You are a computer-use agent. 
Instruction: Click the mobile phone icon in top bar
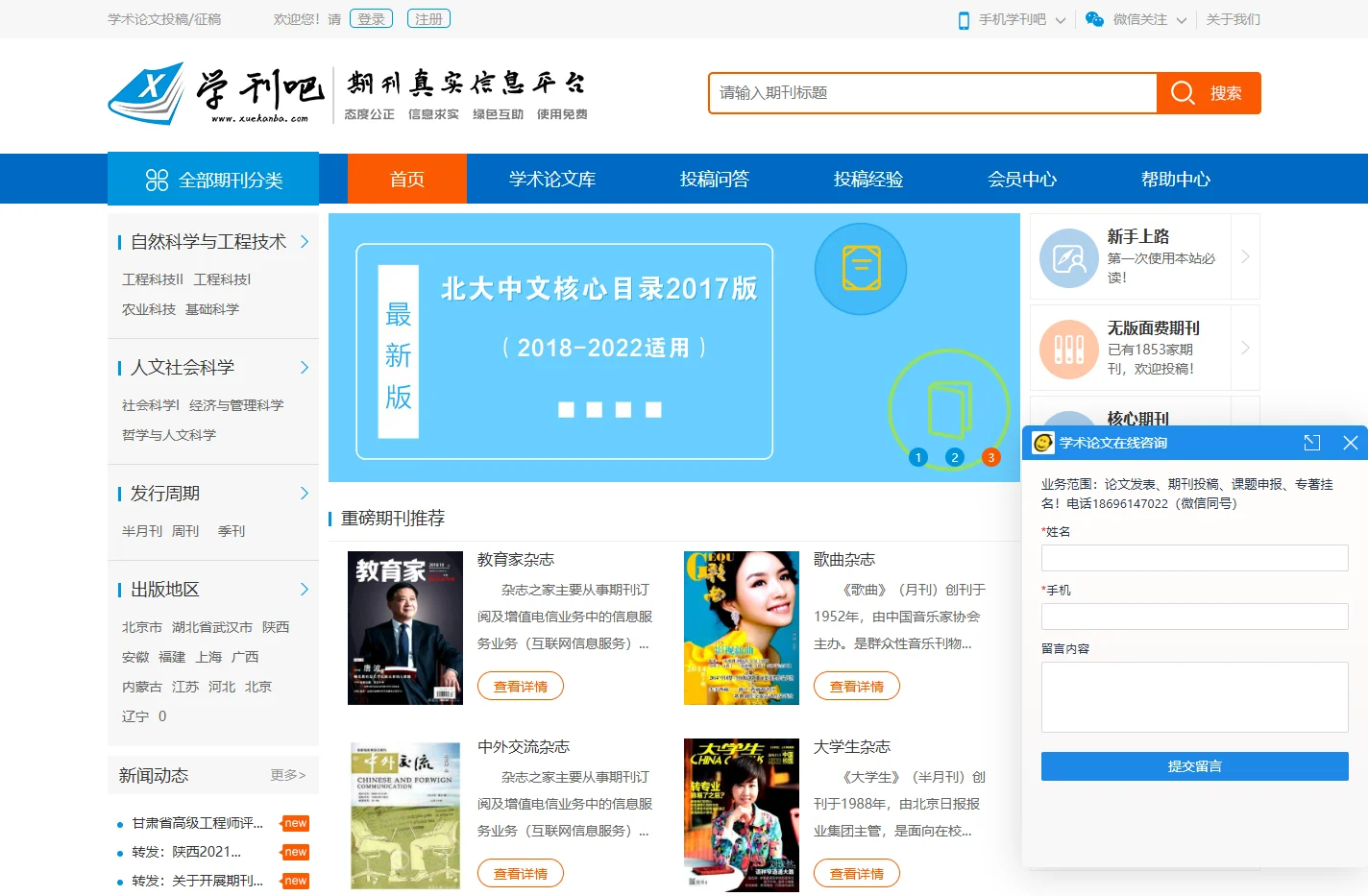point(964,20)
